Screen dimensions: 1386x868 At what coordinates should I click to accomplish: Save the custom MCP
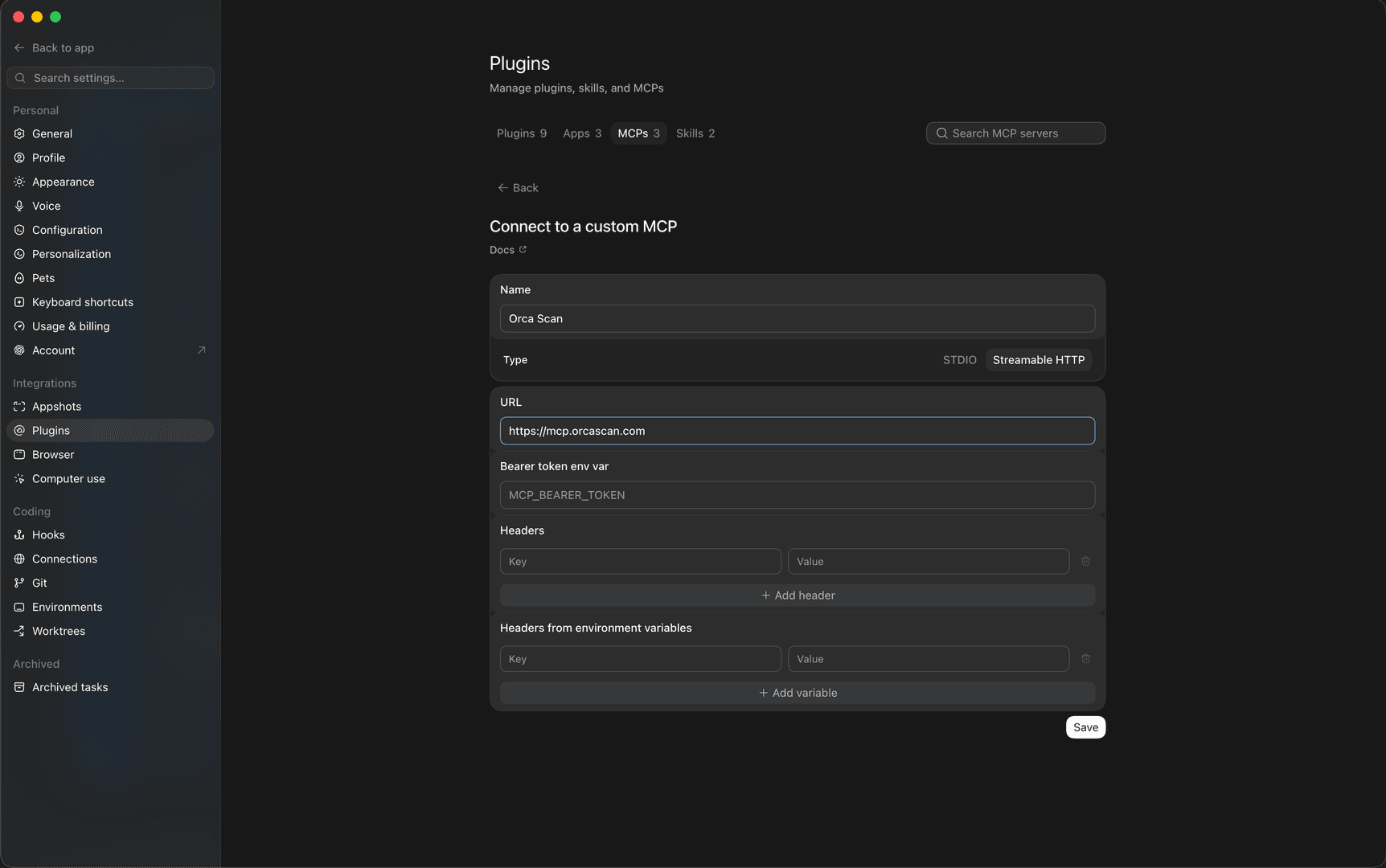tap(1085, 727)
